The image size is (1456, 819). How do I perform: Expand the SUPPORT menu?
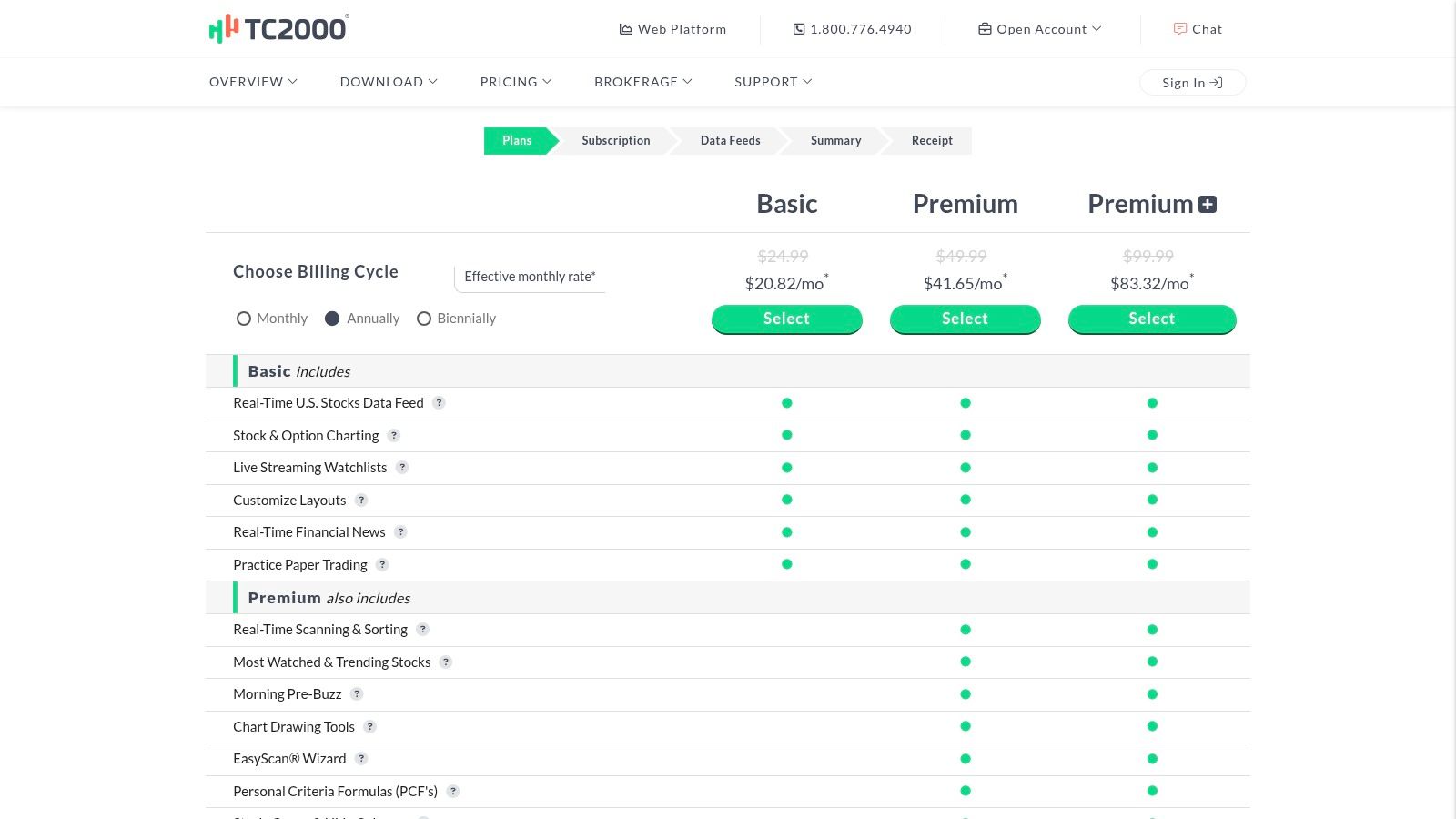tap(773, 82)
